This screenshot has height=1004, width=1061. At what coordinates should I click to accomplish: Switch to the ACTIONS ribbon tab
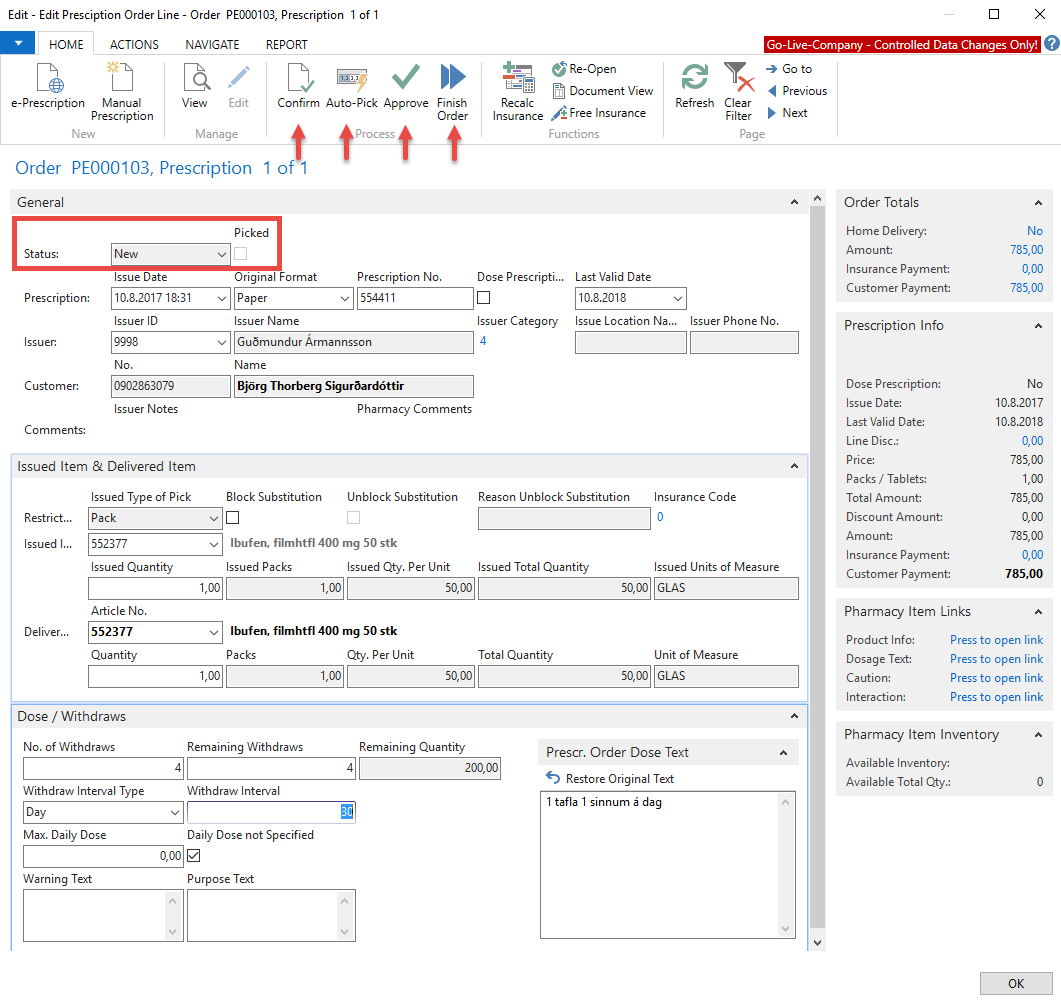134,44
